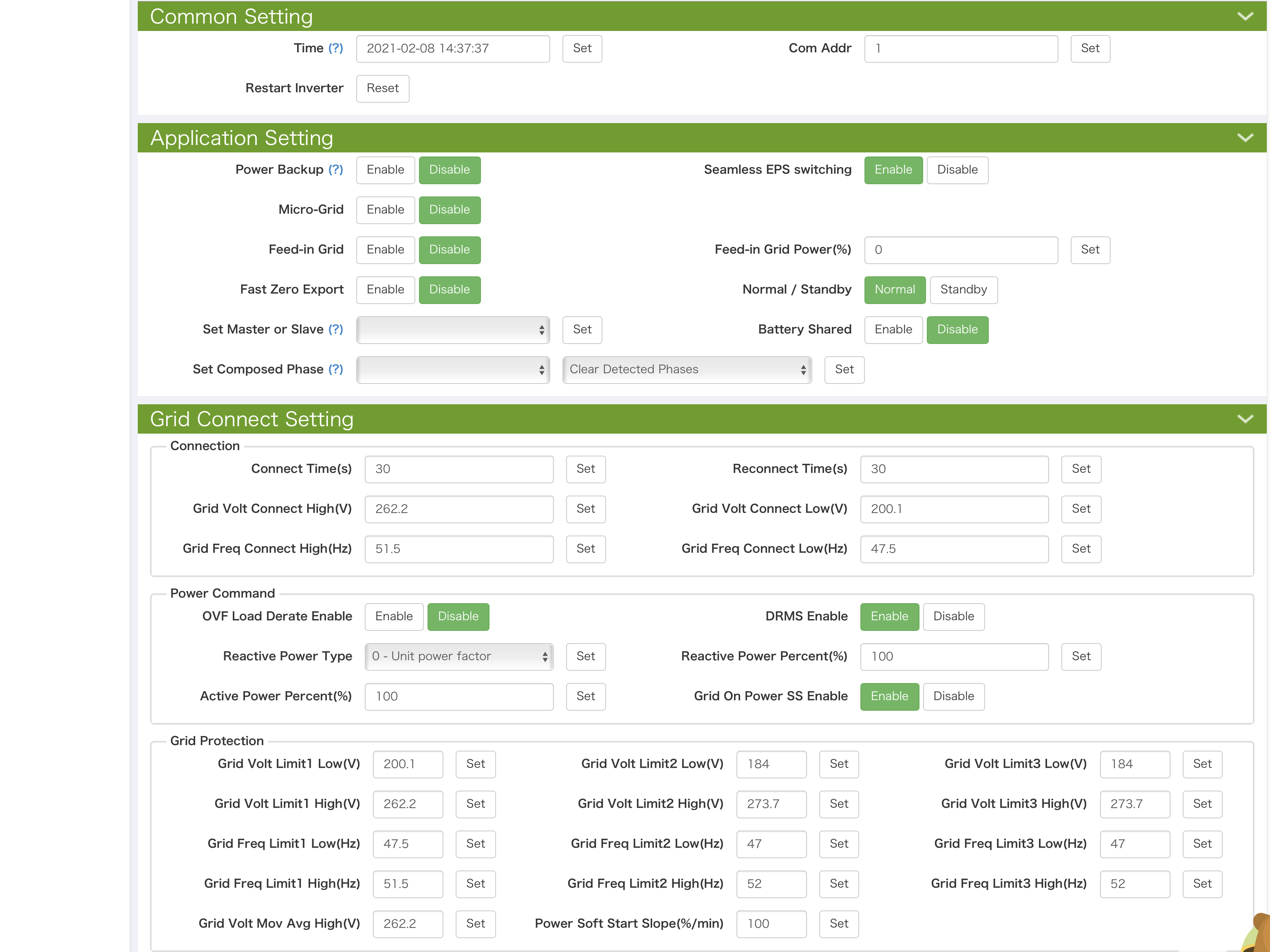Click Set for Grid Volt Limit2 High(V)
Viewport: 1270px width, 952px height.
pos(839,804)
